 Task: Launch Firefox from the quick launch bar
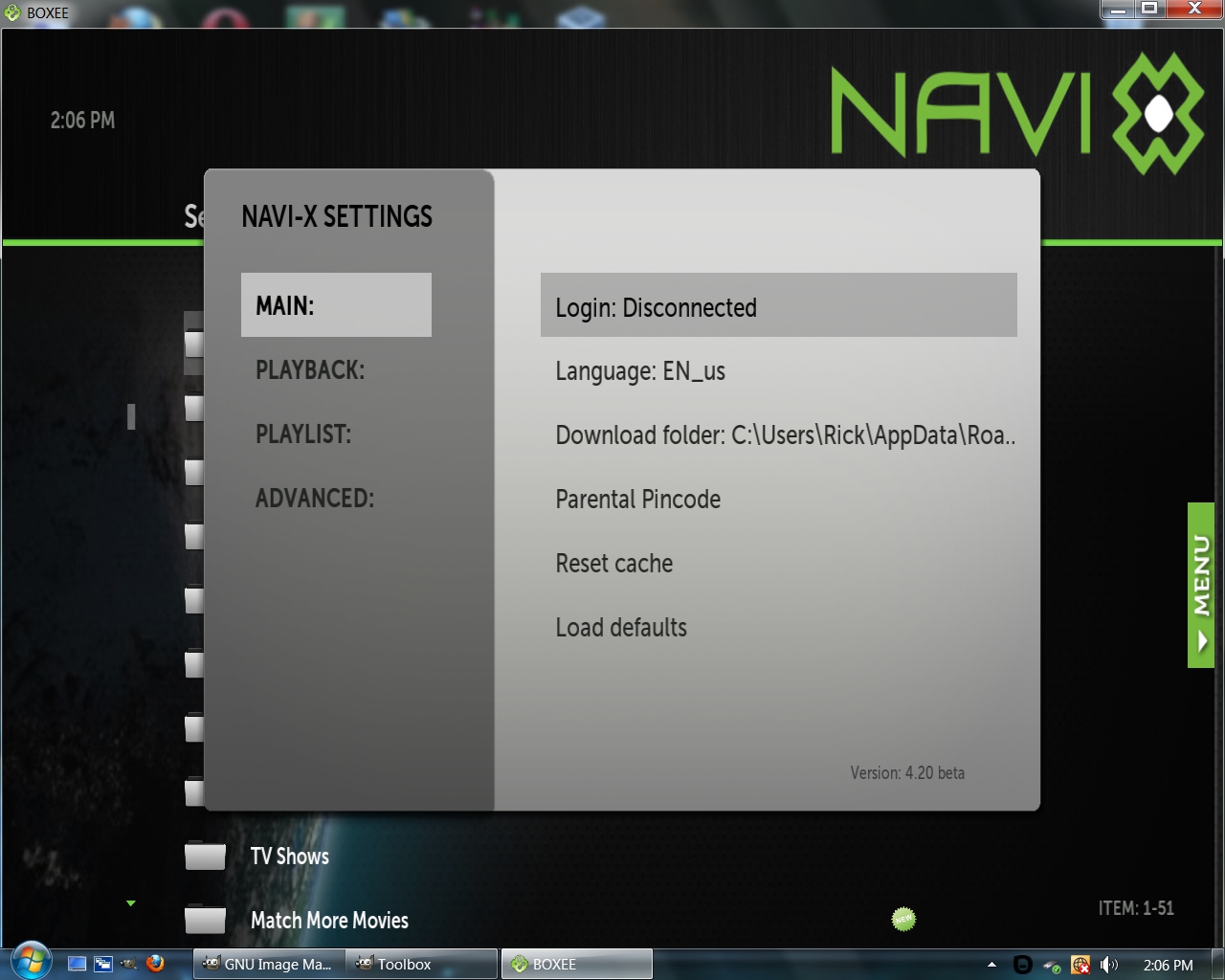[x=155, y=963]
